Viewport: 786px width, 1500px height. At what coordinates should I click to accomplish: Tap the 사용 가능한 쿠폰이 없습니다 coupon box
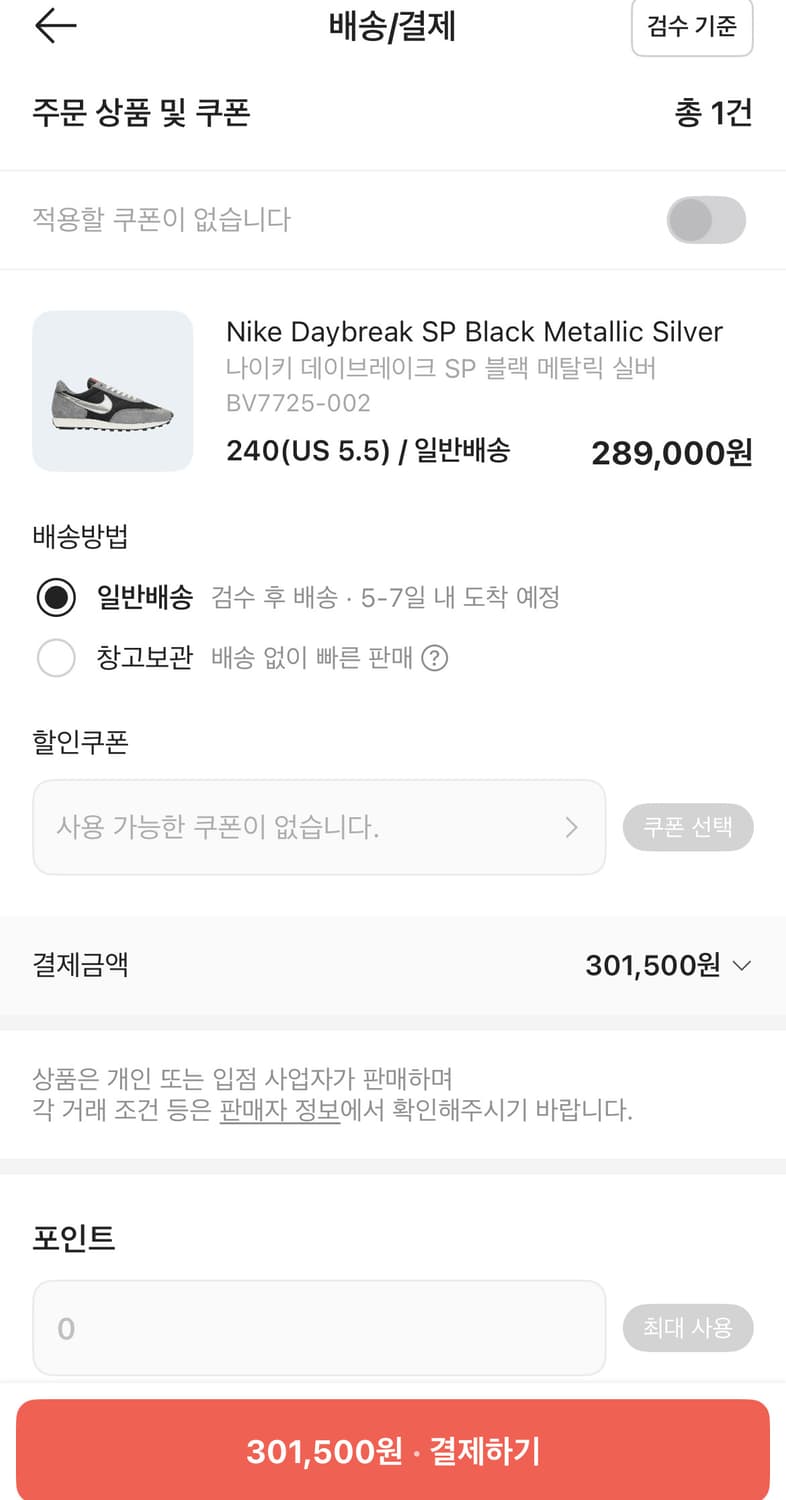click(x=300, y=827)
